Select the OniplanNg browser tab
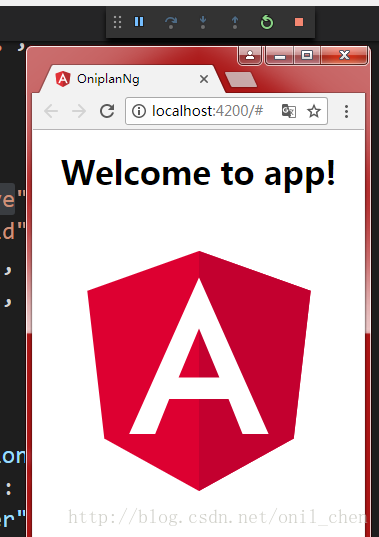This screenshot has width=379, height=537. [x=132, y=79]
